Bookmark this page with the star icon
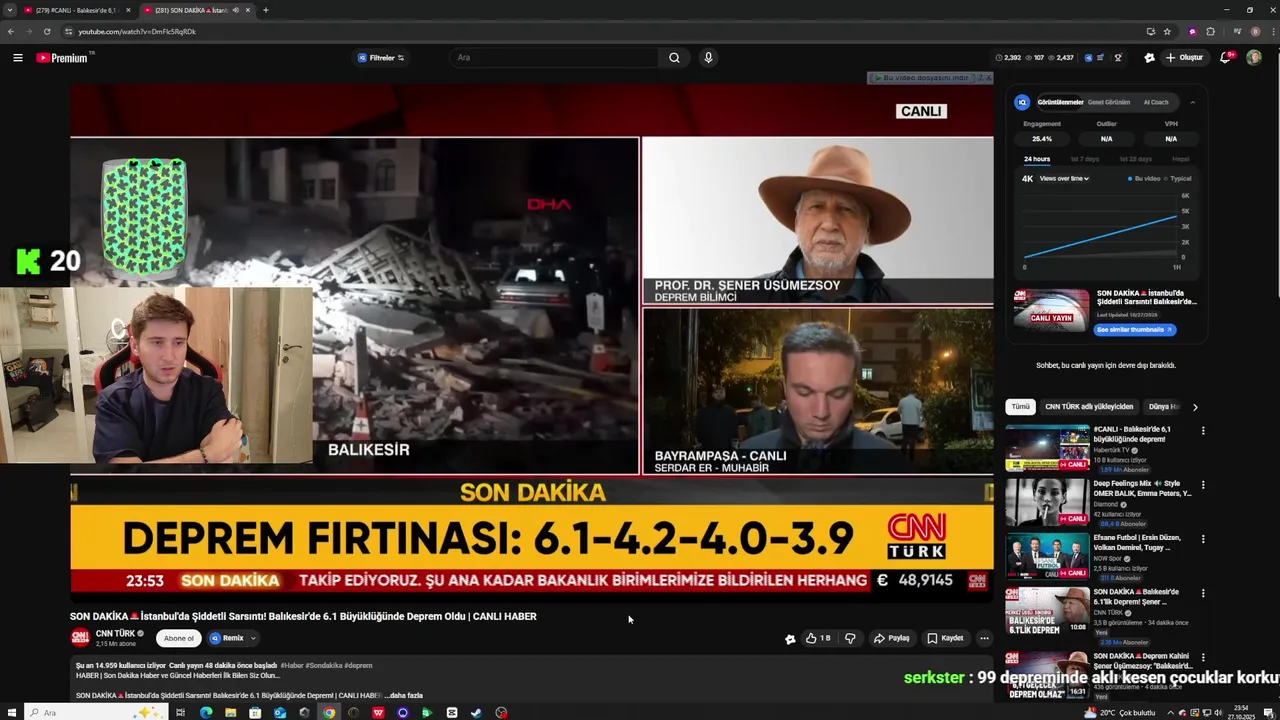Image resolution: width=1280 pixels, height=720 pixels. click(x=1167, y=32)
